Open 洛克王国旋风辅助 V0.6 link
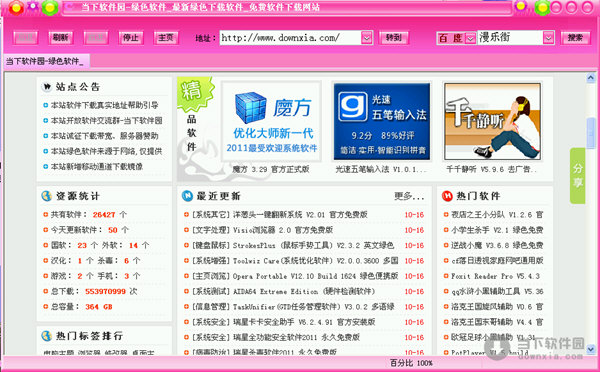 497,307
